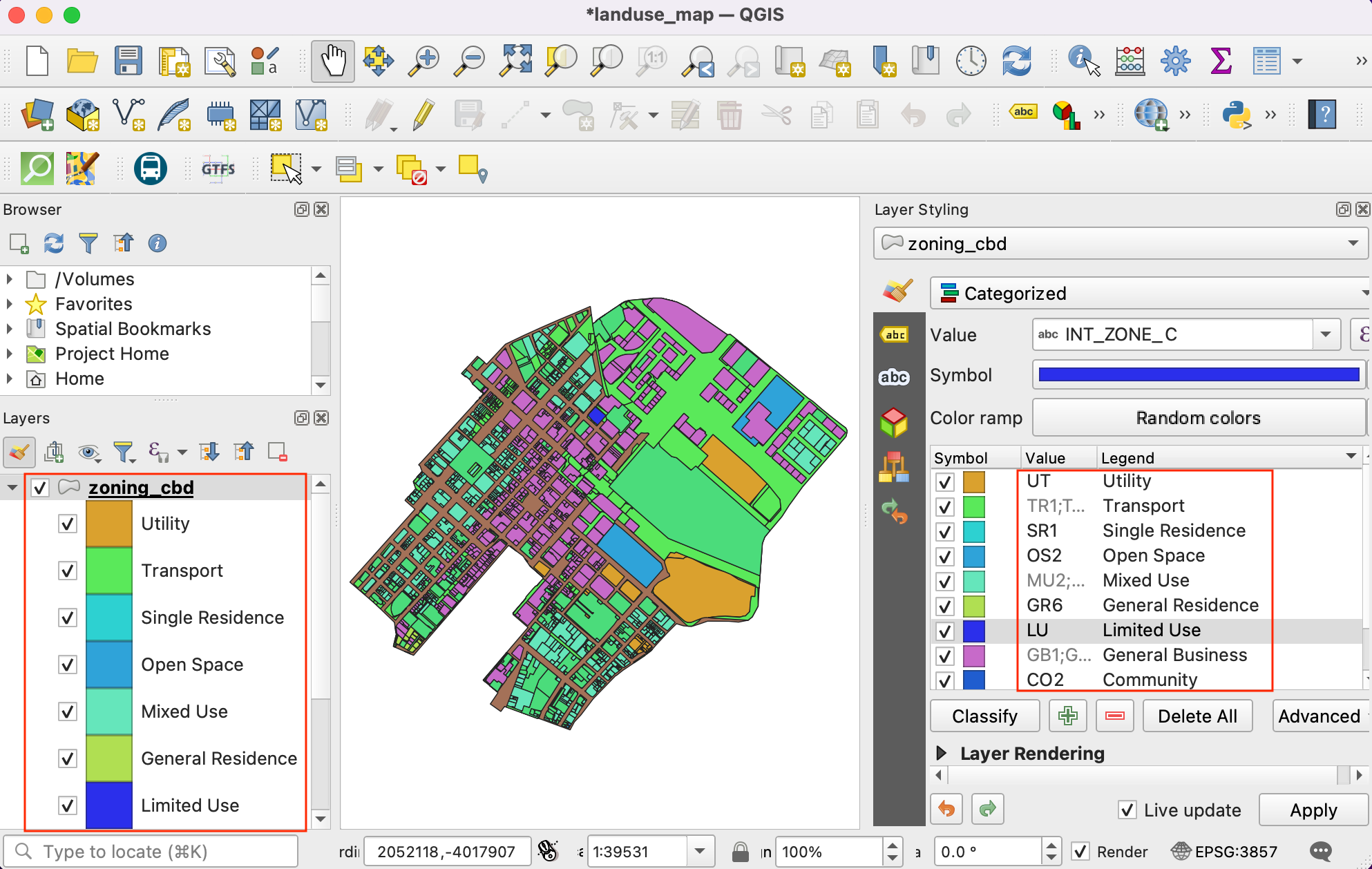1372x869 pixels.
Task: Click the Classify button
Action: pos(984,716)
